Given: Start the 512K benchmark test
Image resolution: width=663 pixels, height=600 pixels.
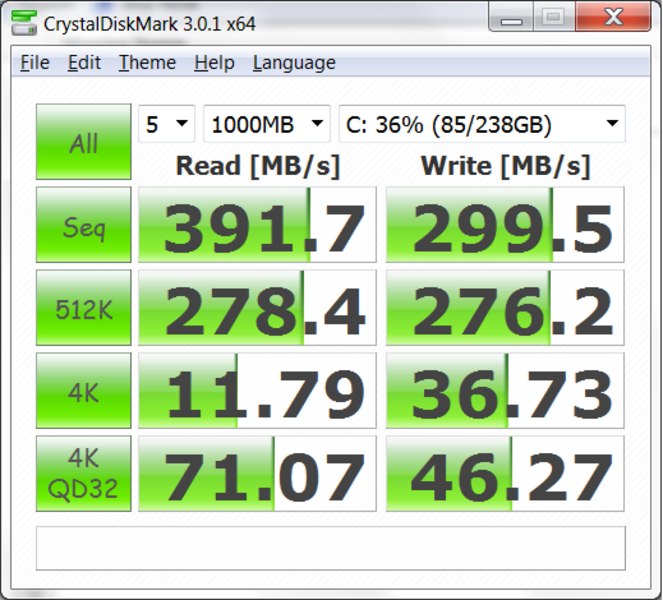Looking at the screenshot, I should [84, 307].
